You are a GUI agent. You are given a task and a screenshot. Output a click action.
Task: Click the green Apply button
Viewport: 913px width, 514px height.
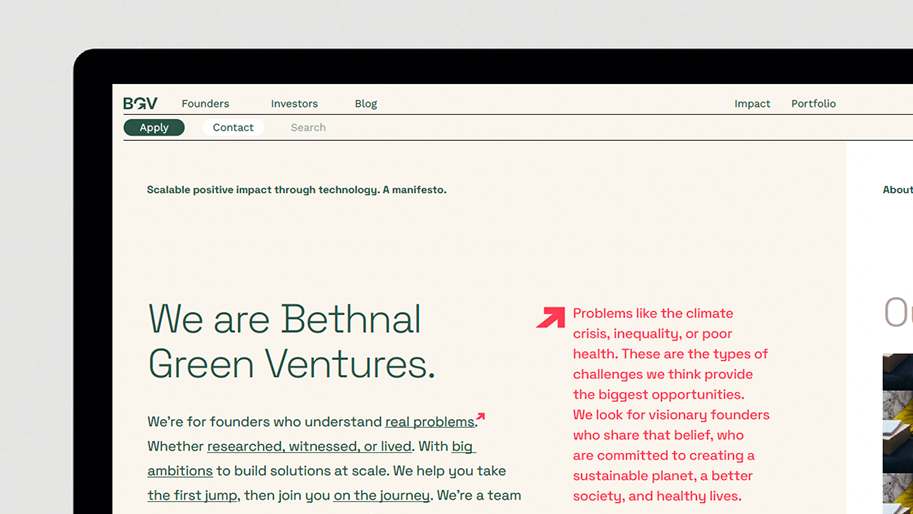(154, 127)
